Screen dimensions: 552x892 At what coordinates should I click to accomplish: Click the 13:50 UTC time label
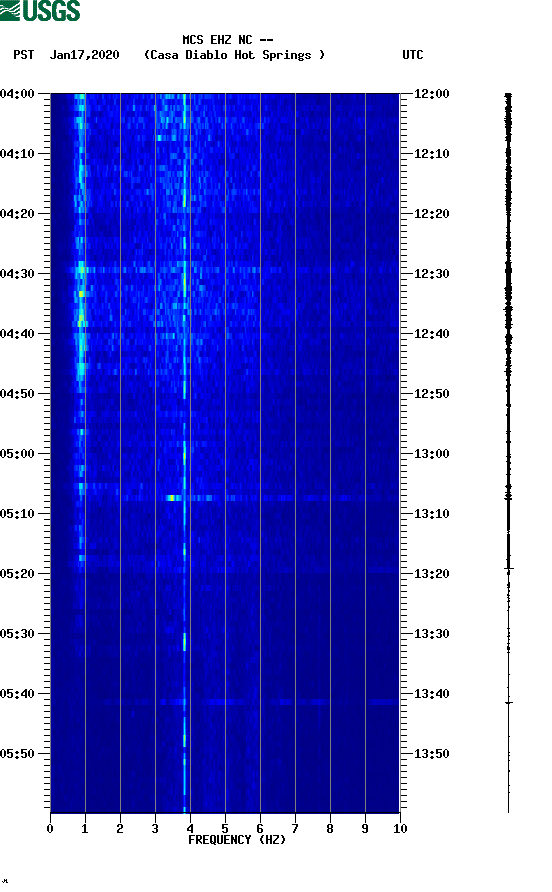pos(432,754)
